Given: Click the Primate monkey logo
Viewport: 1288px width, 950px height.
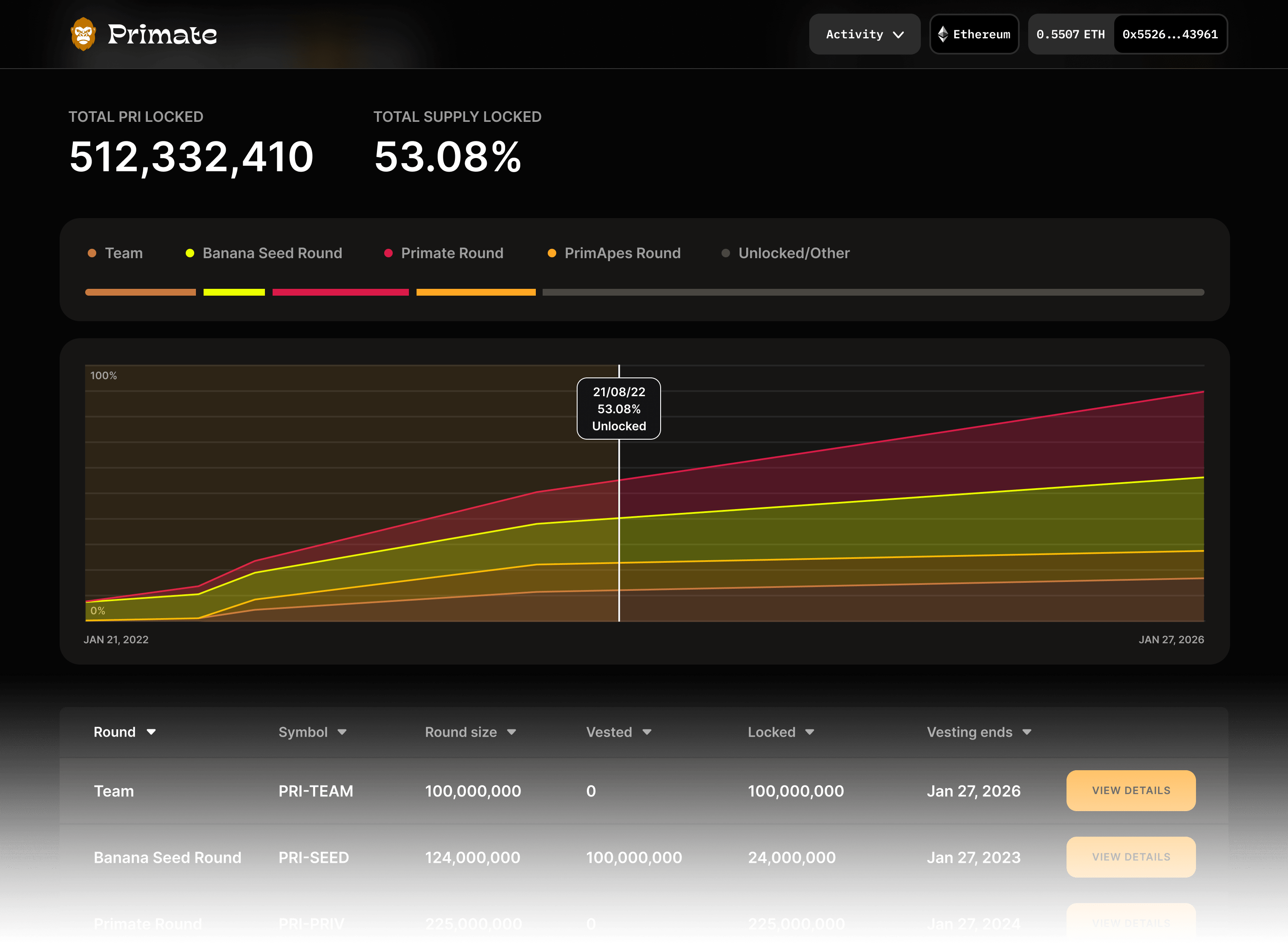Looking at the screenshot, I should coord(84,34).
